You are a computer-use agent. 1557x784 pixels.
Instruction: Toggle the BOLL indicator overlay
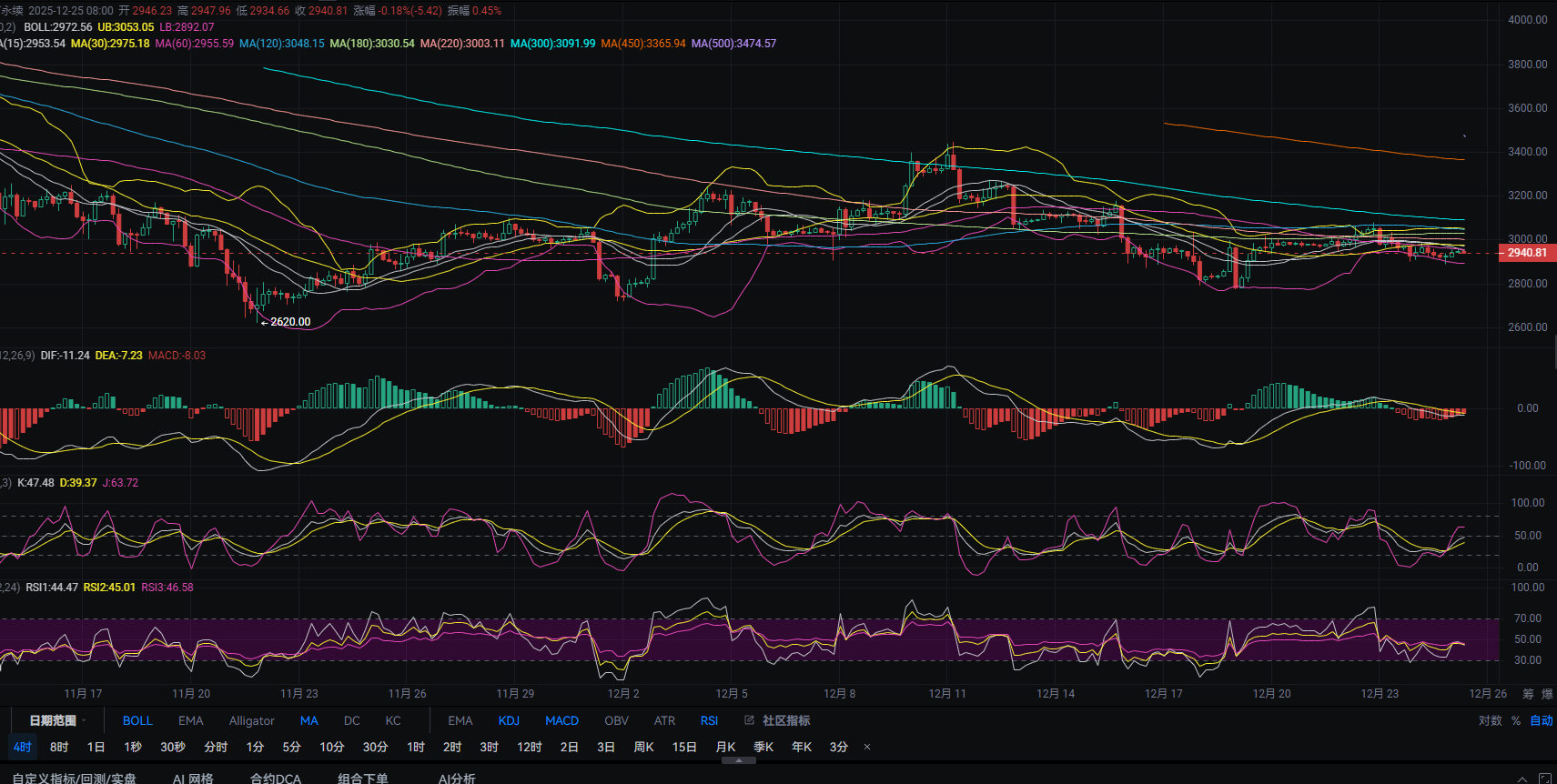click(x=137, y=720)
